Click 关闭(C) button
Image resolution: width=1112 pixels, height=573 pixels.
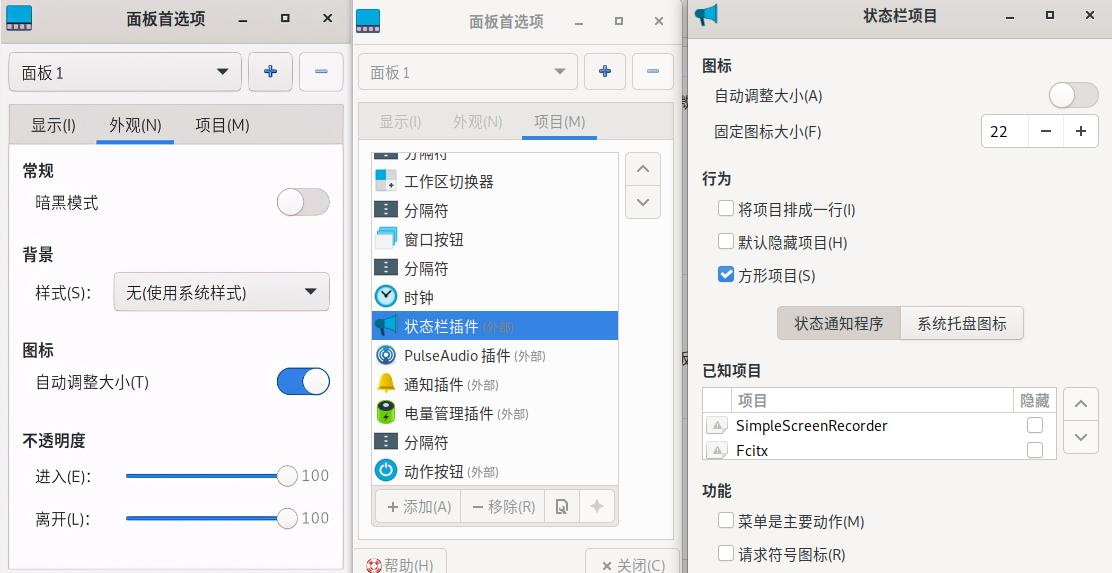pos(633,564)
